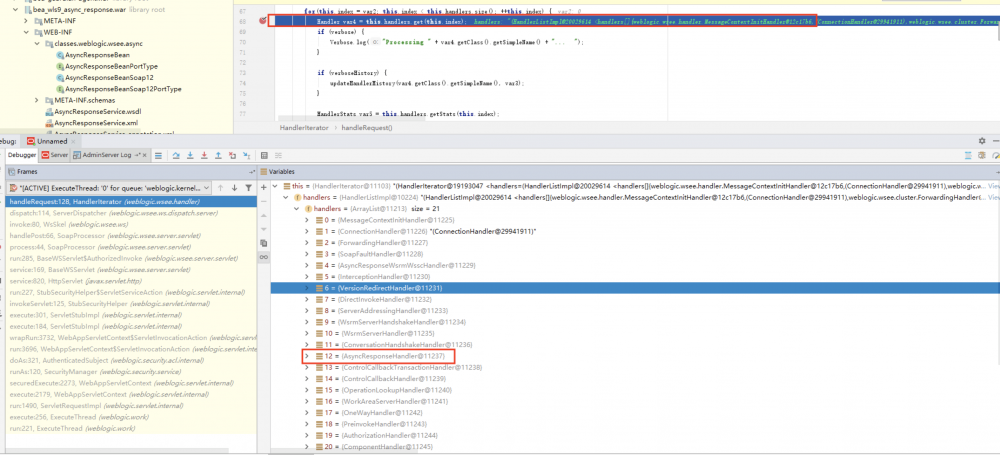Collapse the WEB-INF folder
The image size is (1000, 455).
(x=27, y=32)
